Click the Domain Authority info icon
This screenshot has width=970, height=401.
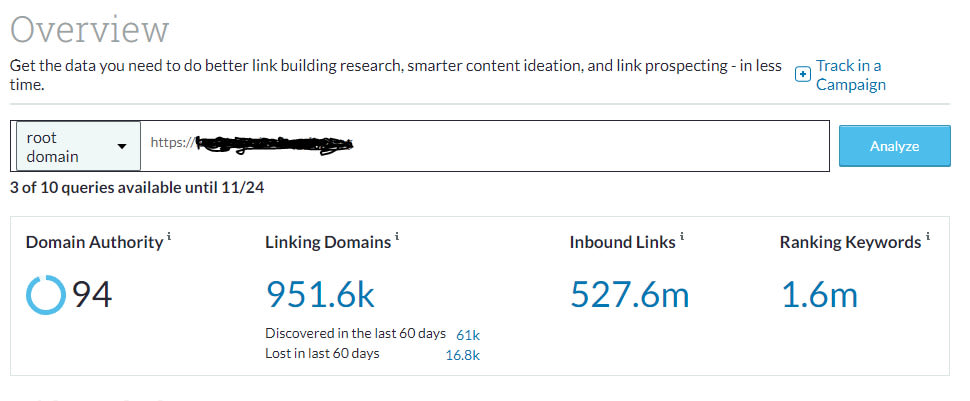click(x=170, y=237)
